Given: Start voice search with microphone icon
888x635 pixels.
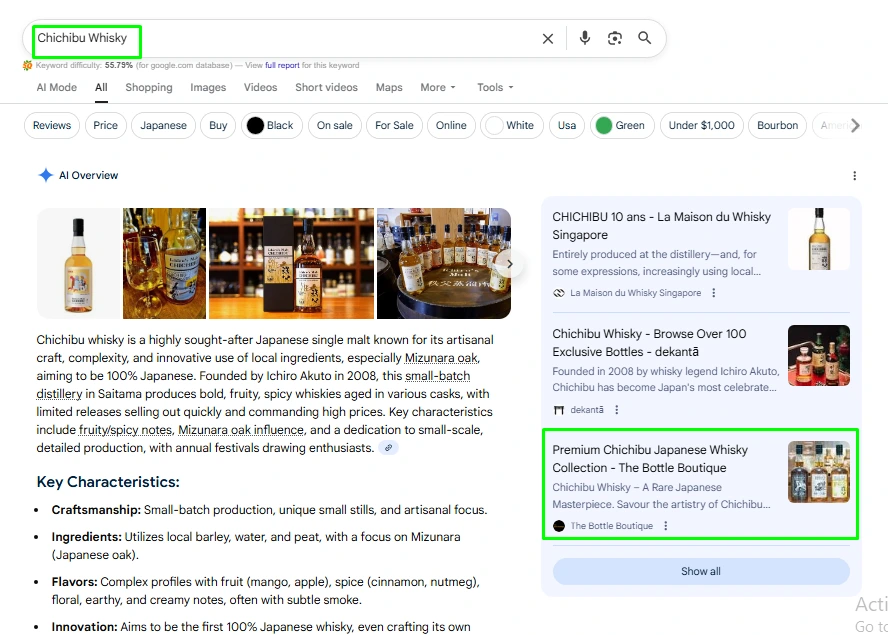Looking at the screenshot, I should click(585, 38).
